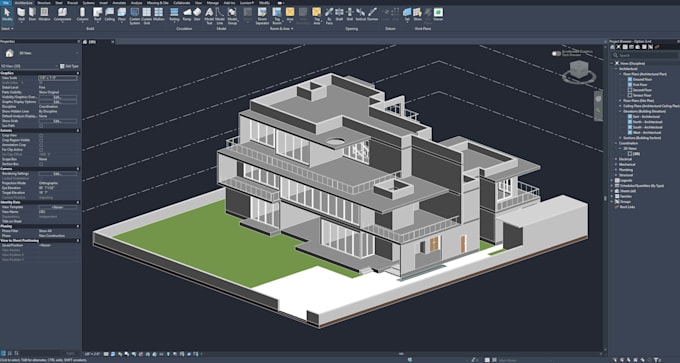Choose the Tag Area tool
The image size is (680, 363).
317,15
